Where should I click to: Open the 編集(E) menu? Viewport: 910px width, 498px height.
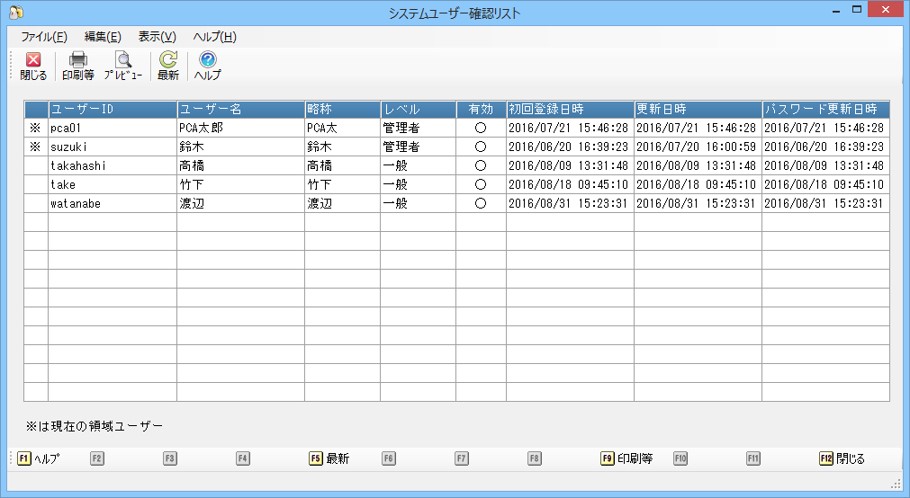tap(102, 37)
